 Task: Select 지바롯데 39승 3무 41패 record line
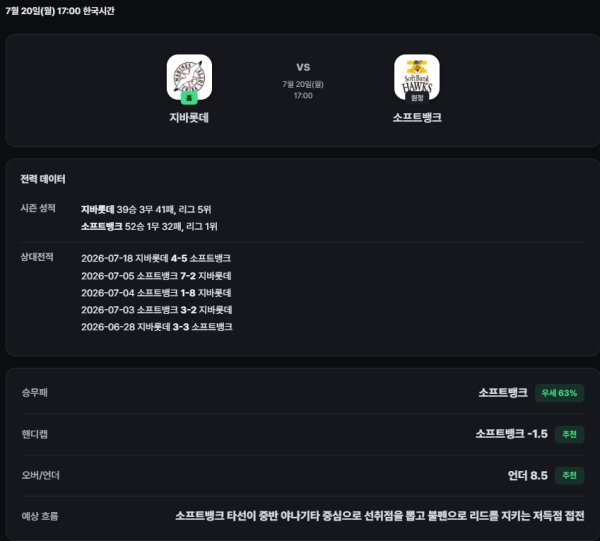tap(146, 209)
